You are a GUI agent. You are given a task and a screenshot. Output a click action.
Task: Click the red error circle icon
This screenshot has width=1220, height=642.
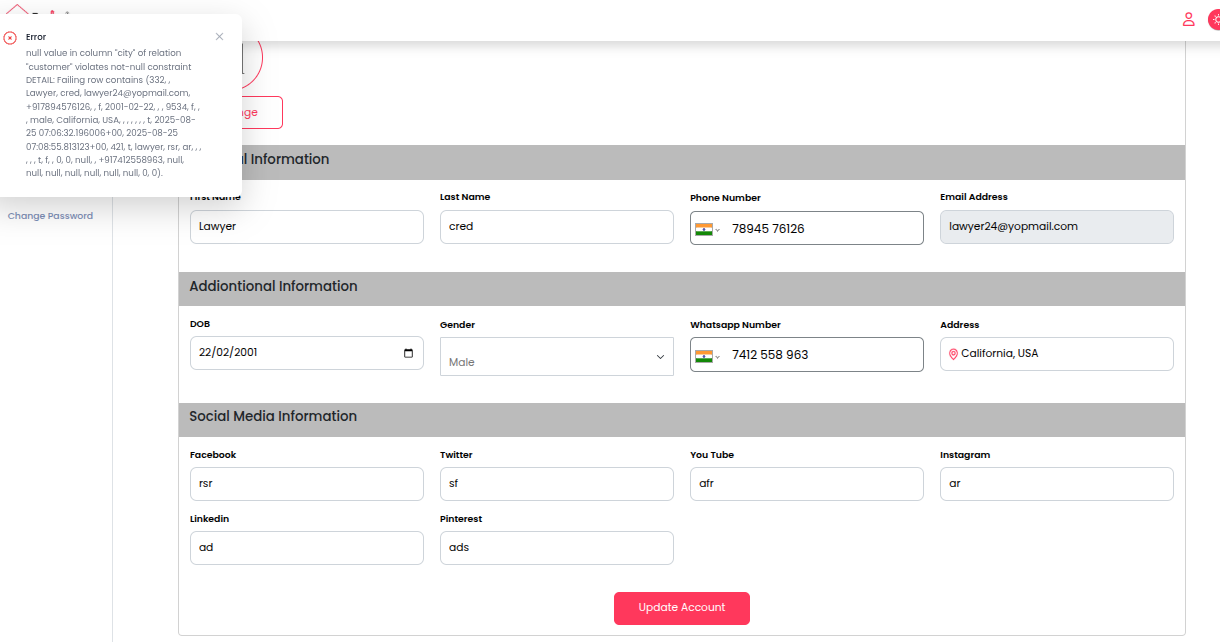[x=10, y=38]
